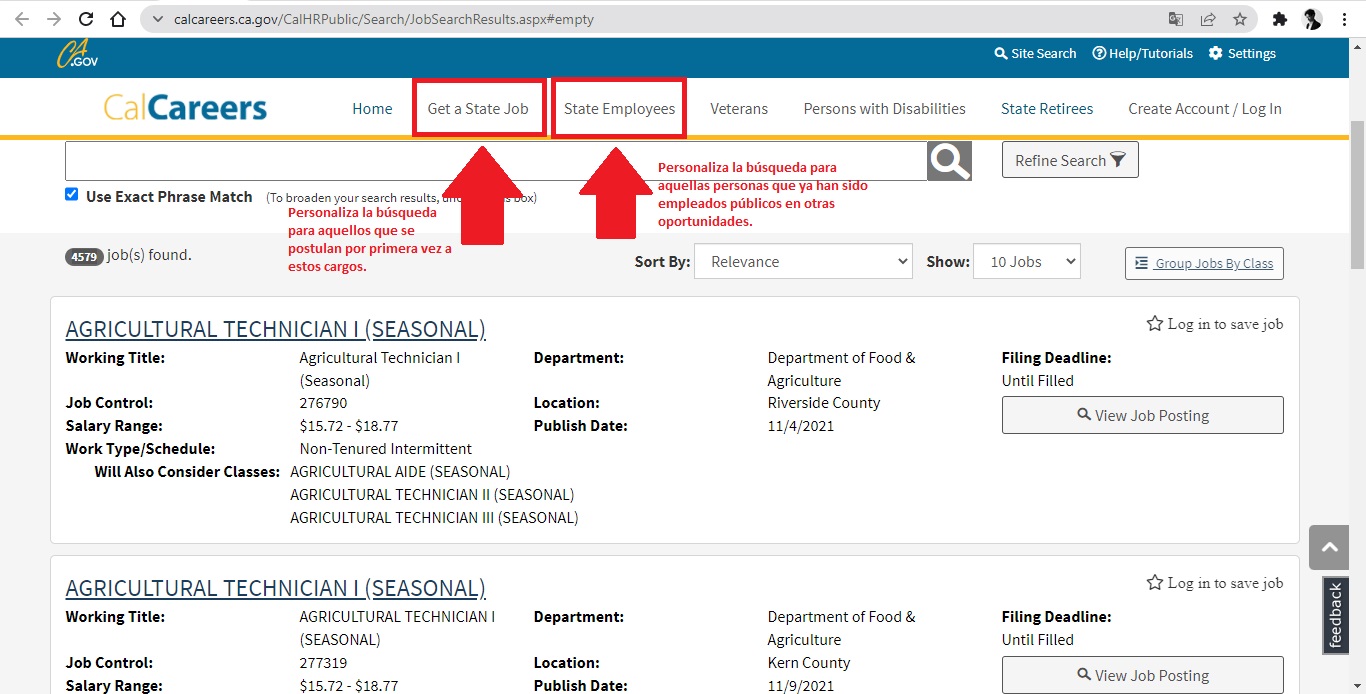Click the browser home icon

click(118, 19)
